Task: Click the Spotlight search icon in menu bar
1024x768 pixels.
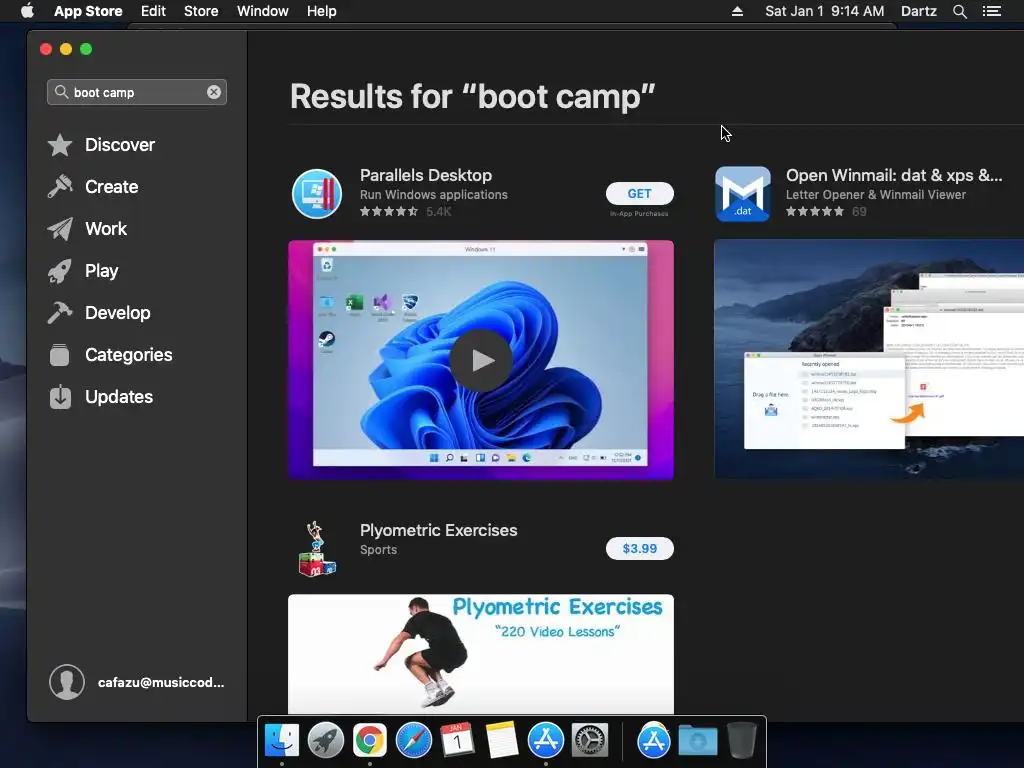Action: click(959, 11)
